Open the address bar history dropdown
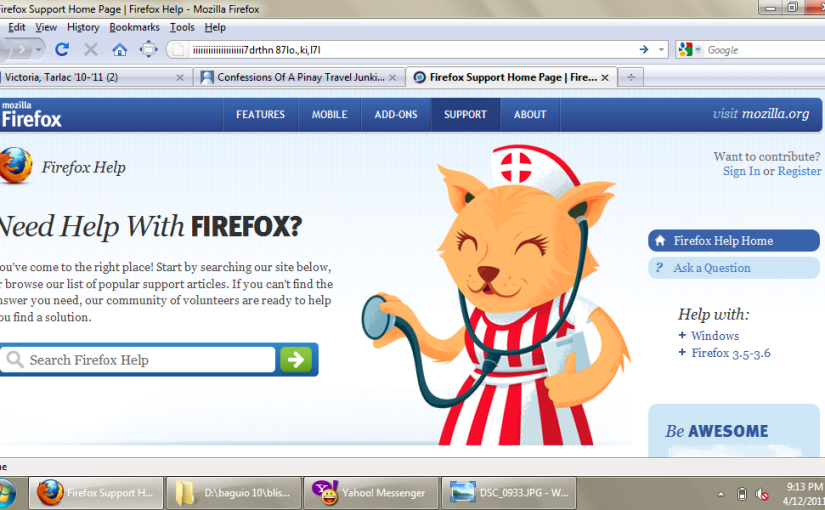The height and width of the screenshot is (510, 825). tap(661, 49)
